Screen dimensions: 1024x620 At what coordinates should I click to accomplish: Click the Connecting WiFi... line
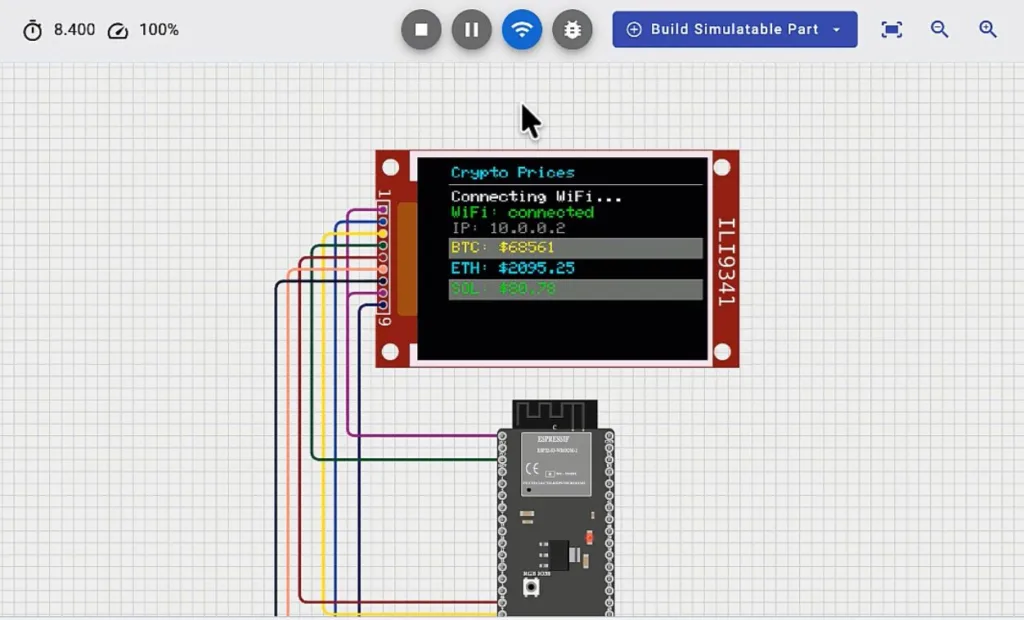(536, 196)
